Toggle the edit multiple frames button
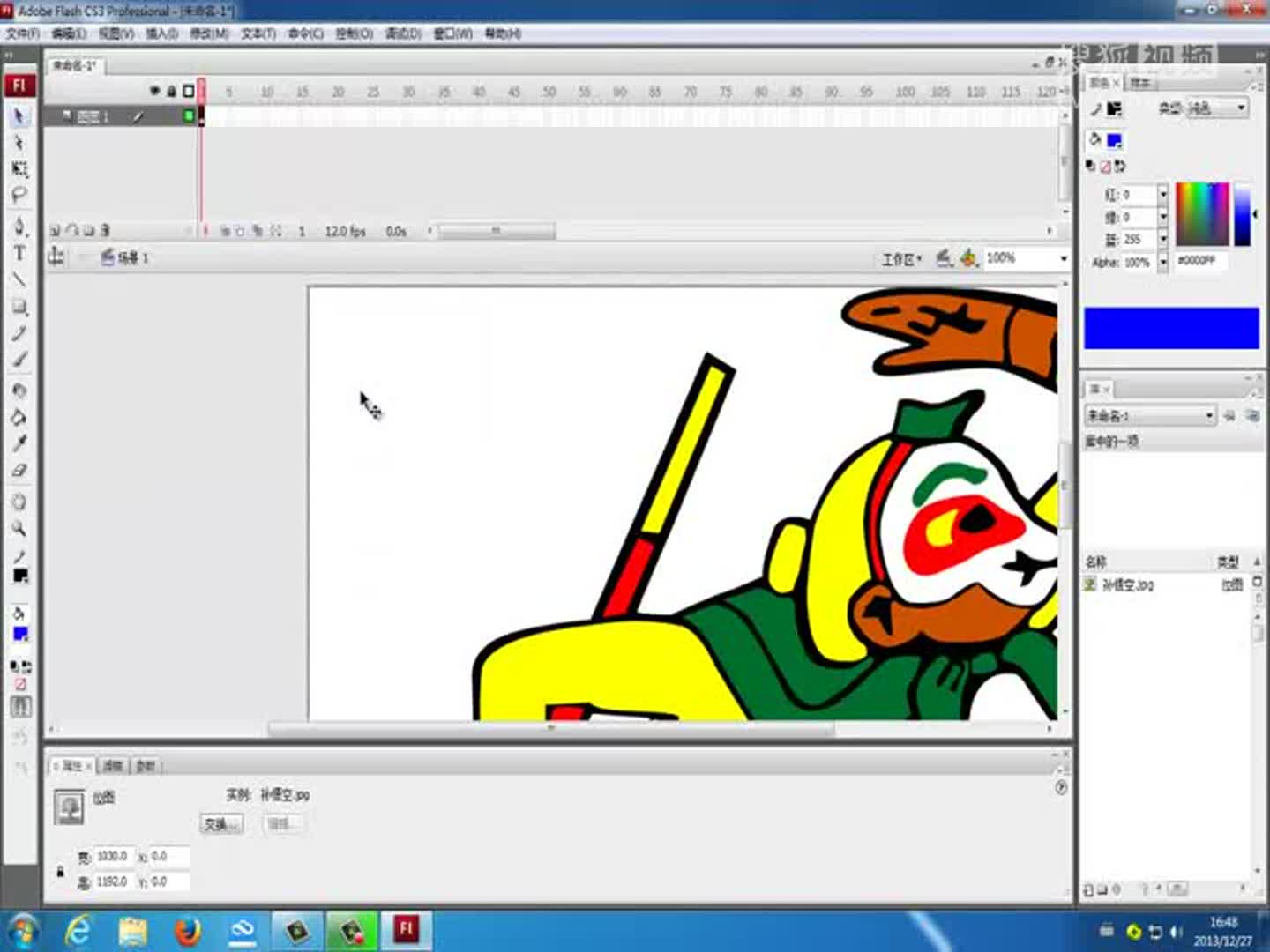The image size is (1270, 952). coord(258,231)
